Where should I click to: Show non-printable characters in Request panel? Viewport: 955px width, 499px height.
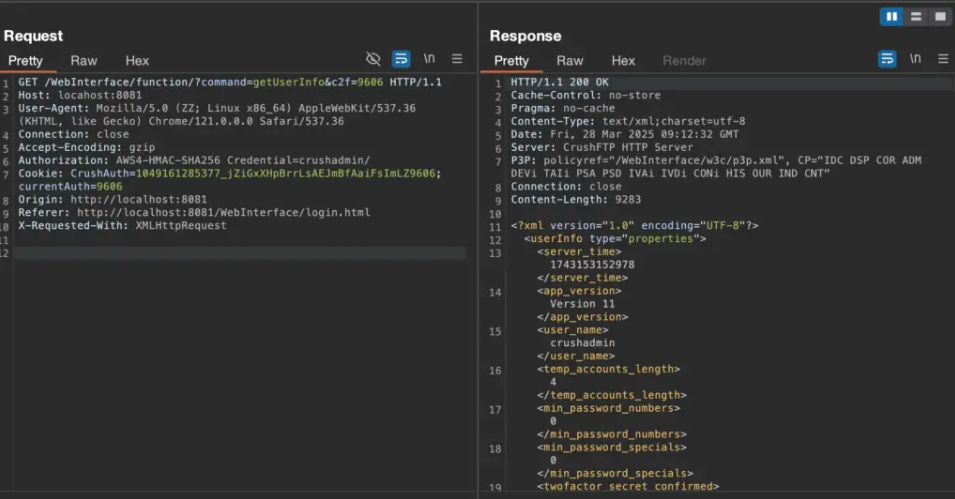pos(429,59)
